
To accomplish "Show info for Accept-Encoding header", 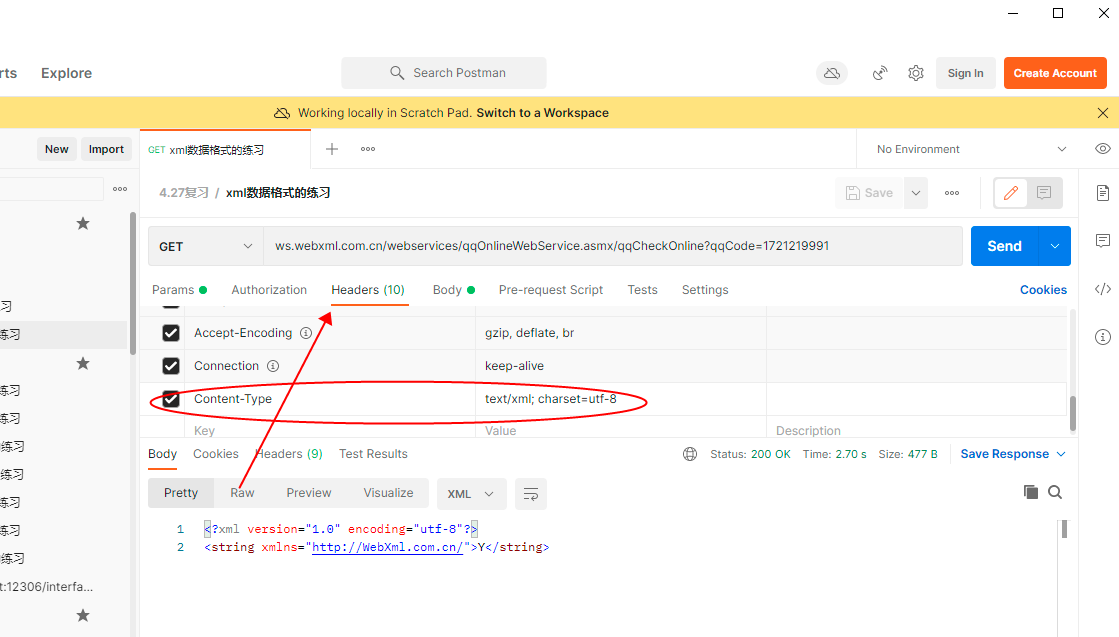I will (305, 333).
